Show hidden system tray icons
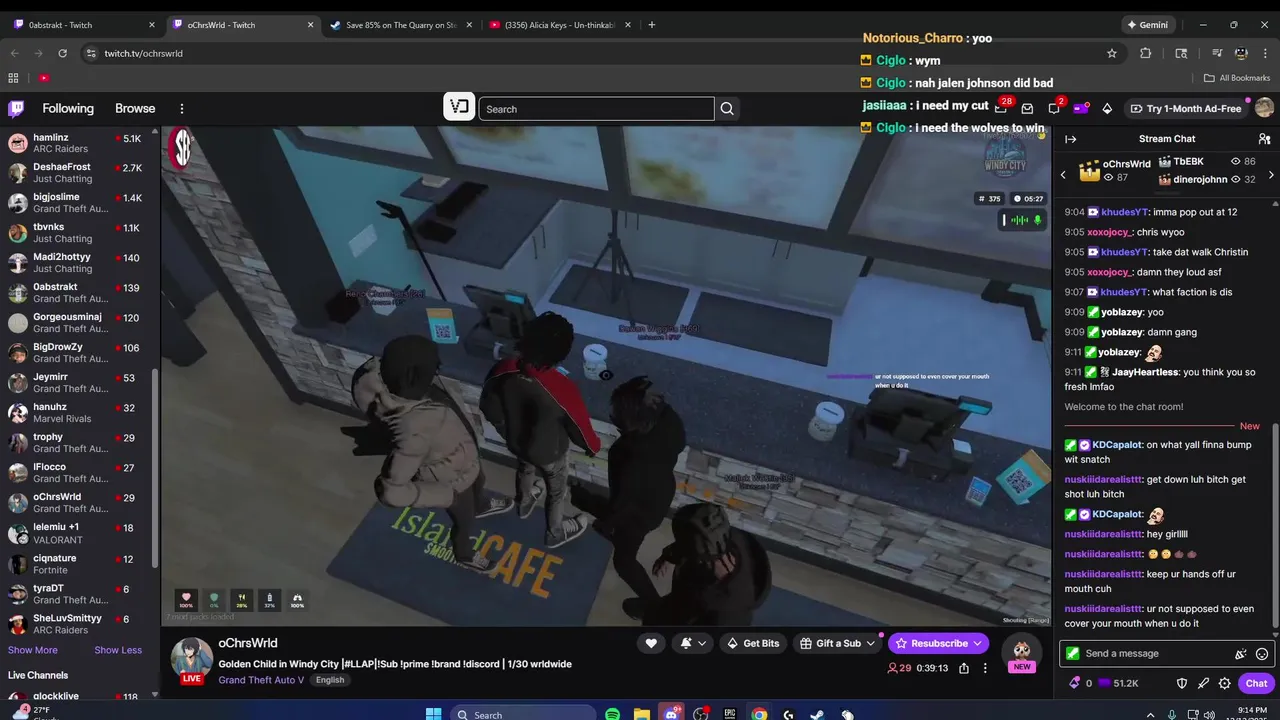The image size is (1280, 720). (x=1149, y=714)
